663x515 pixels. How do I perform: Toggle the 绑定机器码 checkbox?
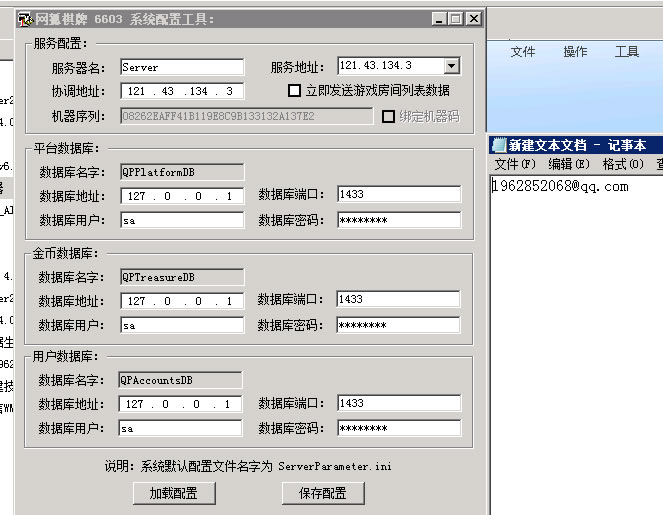(389, 116)
